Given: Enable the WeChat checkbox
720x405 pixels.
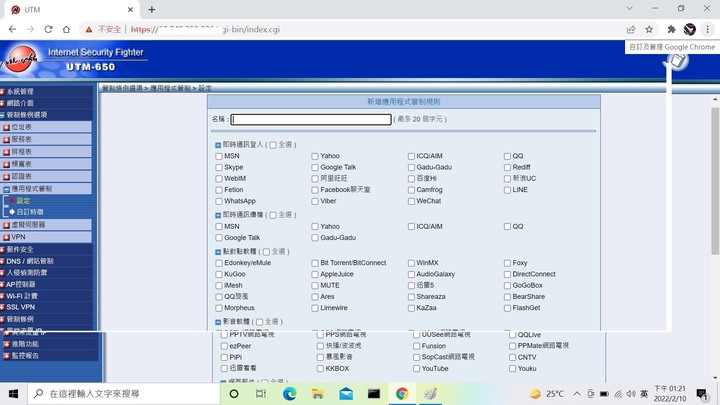Looking at the screenshot, I should coord(411,201).
